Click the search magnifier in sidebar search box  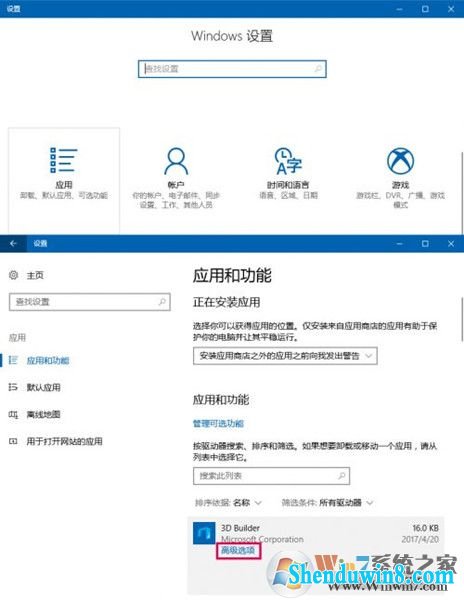(x=162, y=302)
